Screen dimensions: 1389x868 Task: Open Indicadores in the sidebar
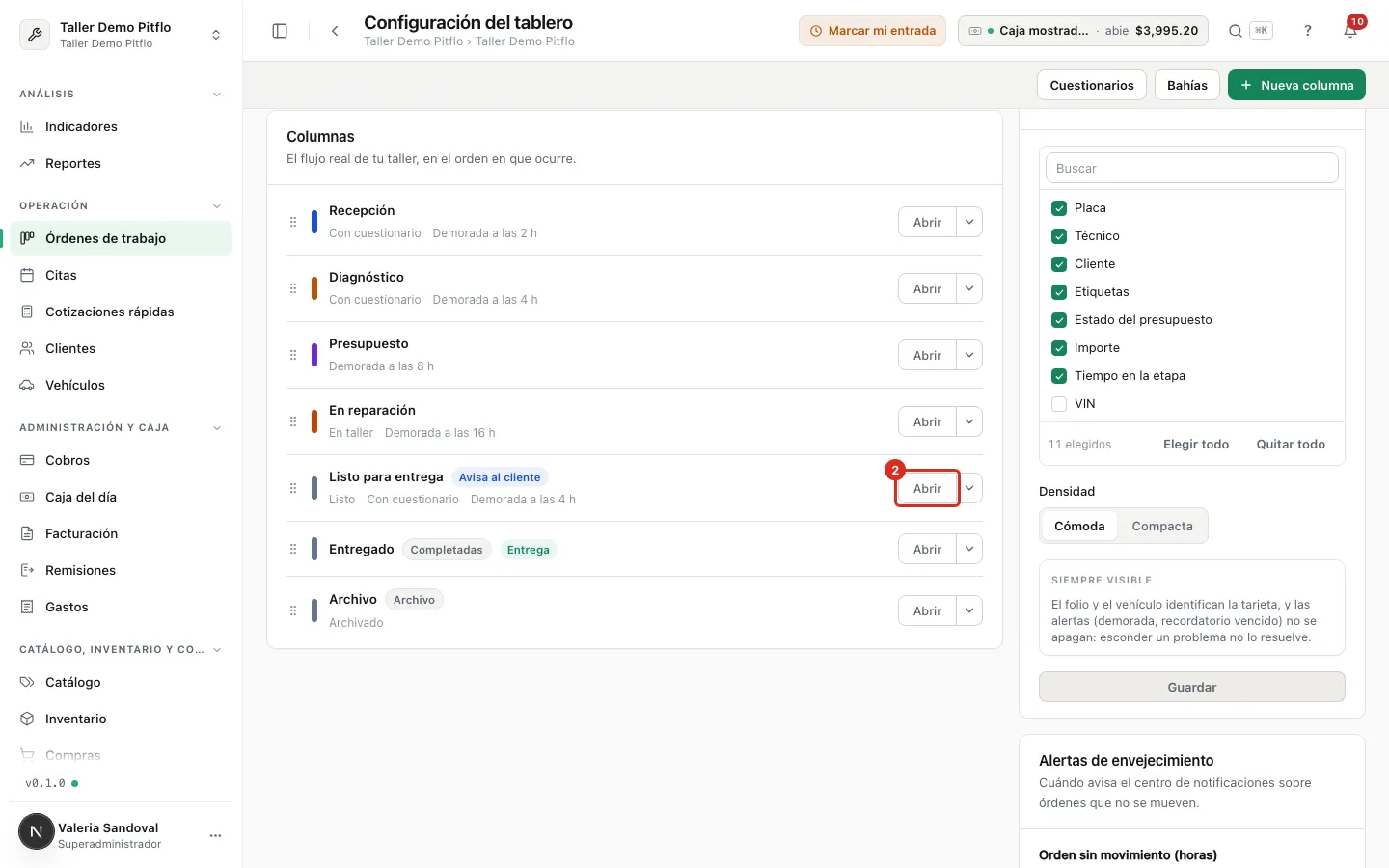[121, 126]
